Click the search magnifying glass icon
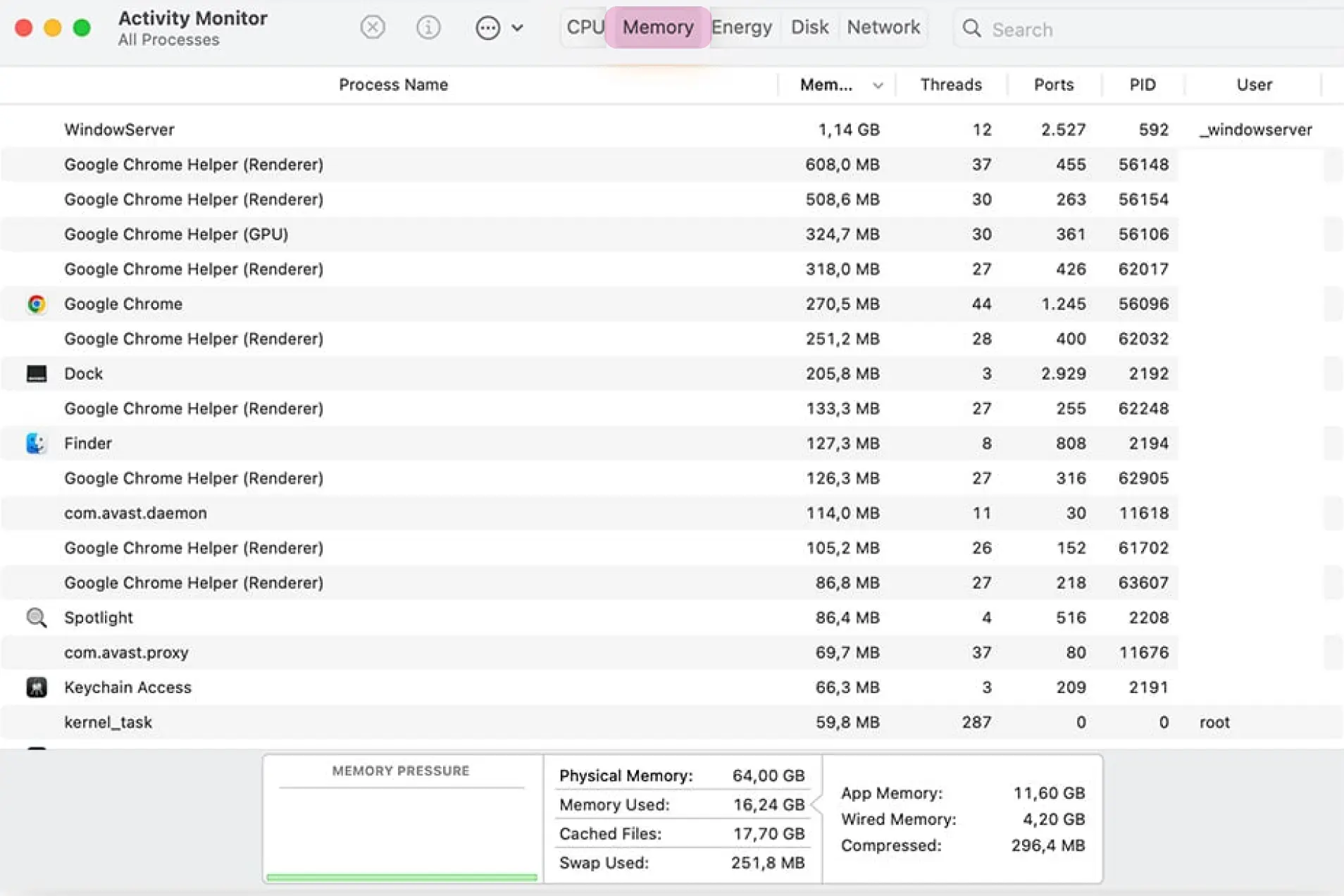The height and width of the screenshot is (896, 1344). click(x=971, y=28)
